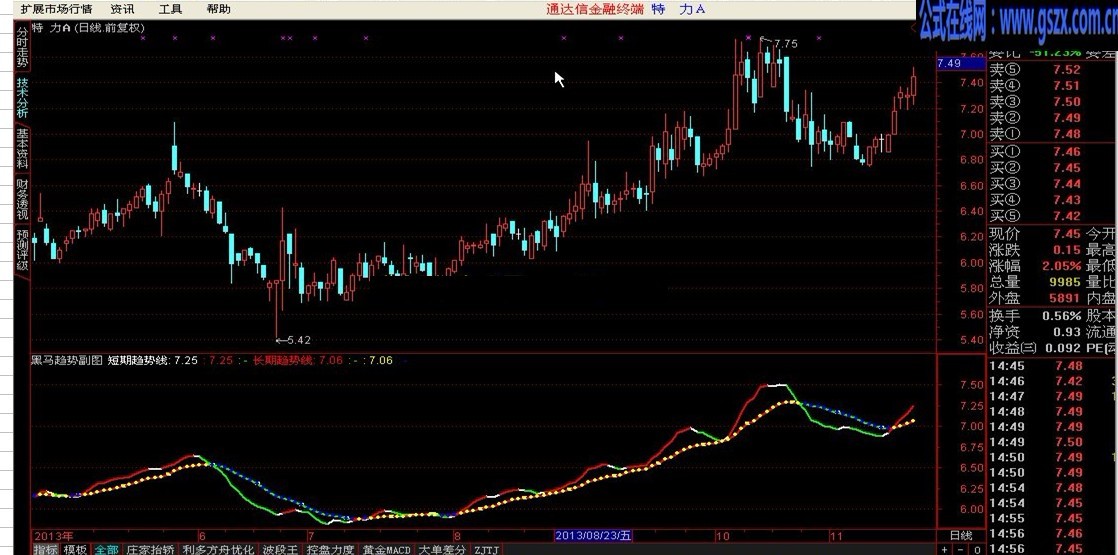Click the 2013年 label on time axis
The height and width of the screenshot is (555, 1118).
coord(53,535)
